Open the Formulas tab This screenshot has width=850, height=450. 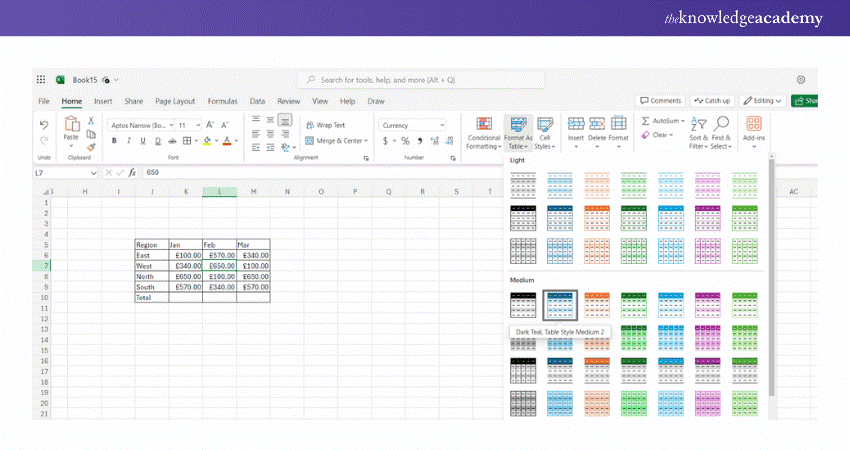pyautogui.click(x=222, y=101)
